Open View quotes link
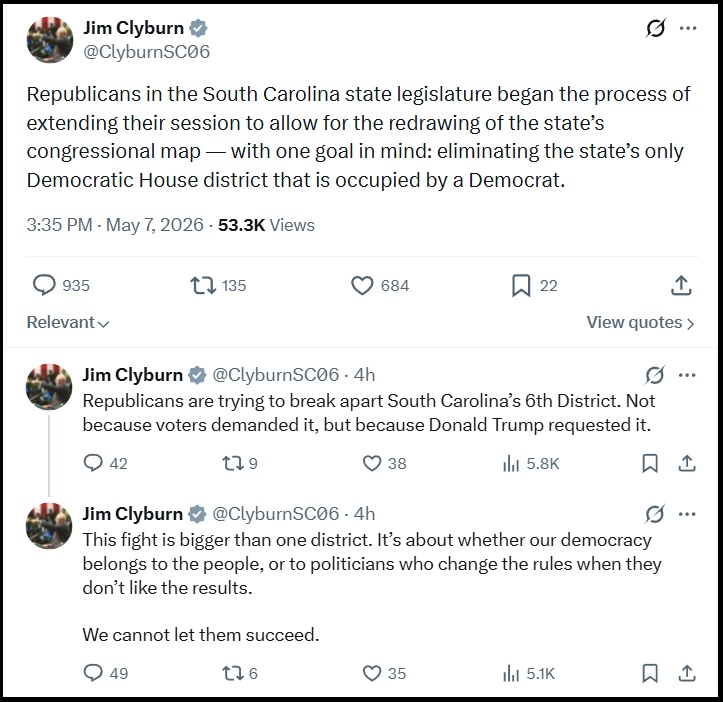The width and height of the screenshot is (723, 702). click(640, 322)
